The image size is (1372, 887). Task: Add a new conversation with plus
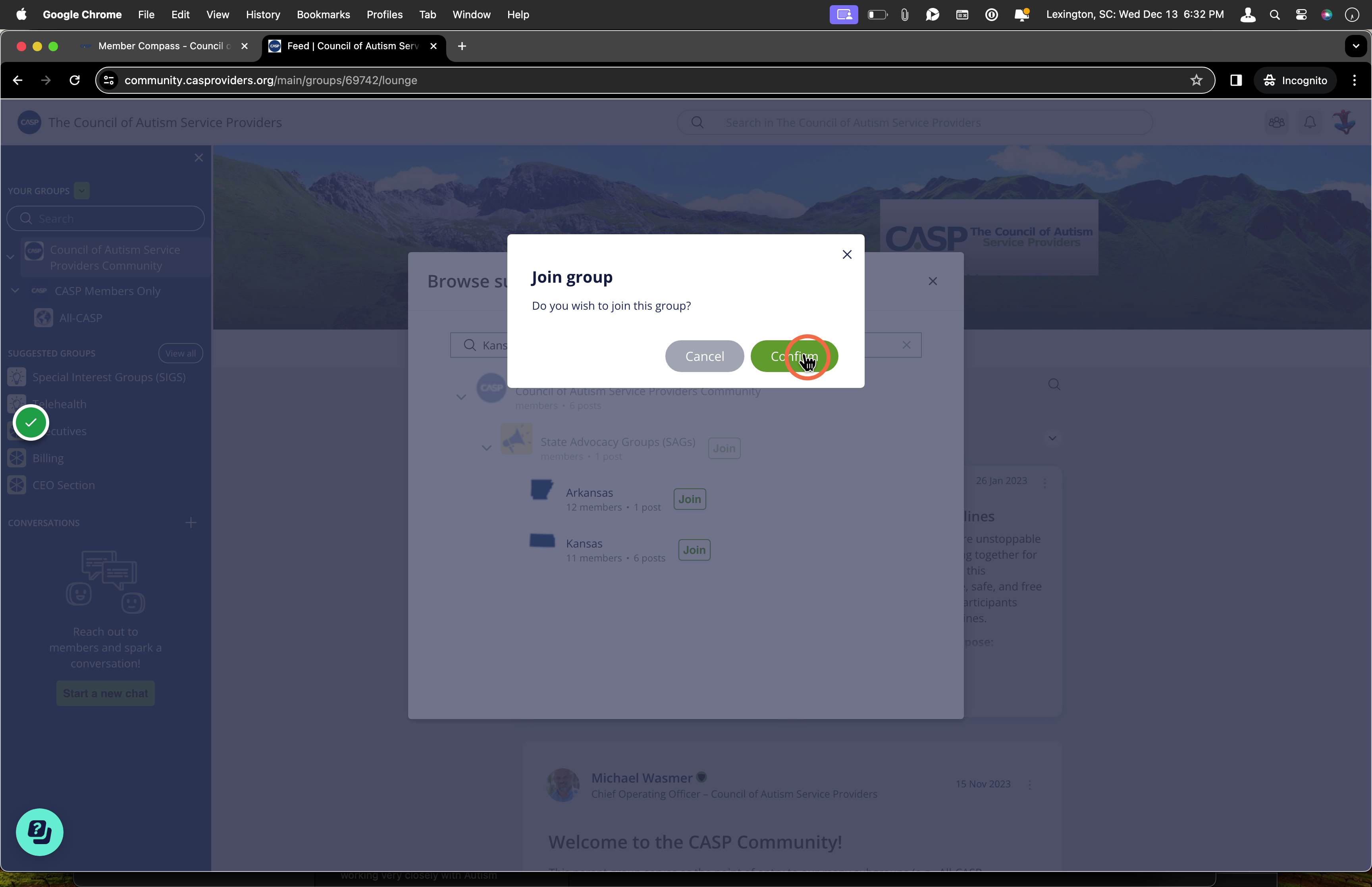tap(191, 523)
